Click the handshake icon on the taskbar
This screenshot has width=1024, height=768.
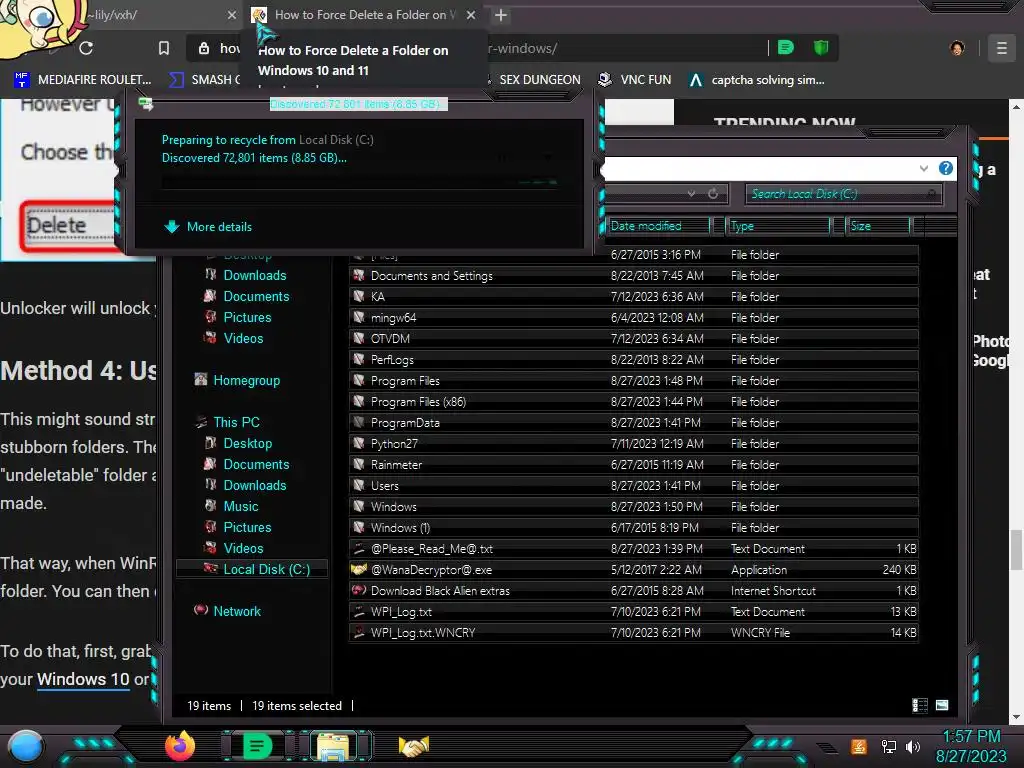[x=413, y=746]
